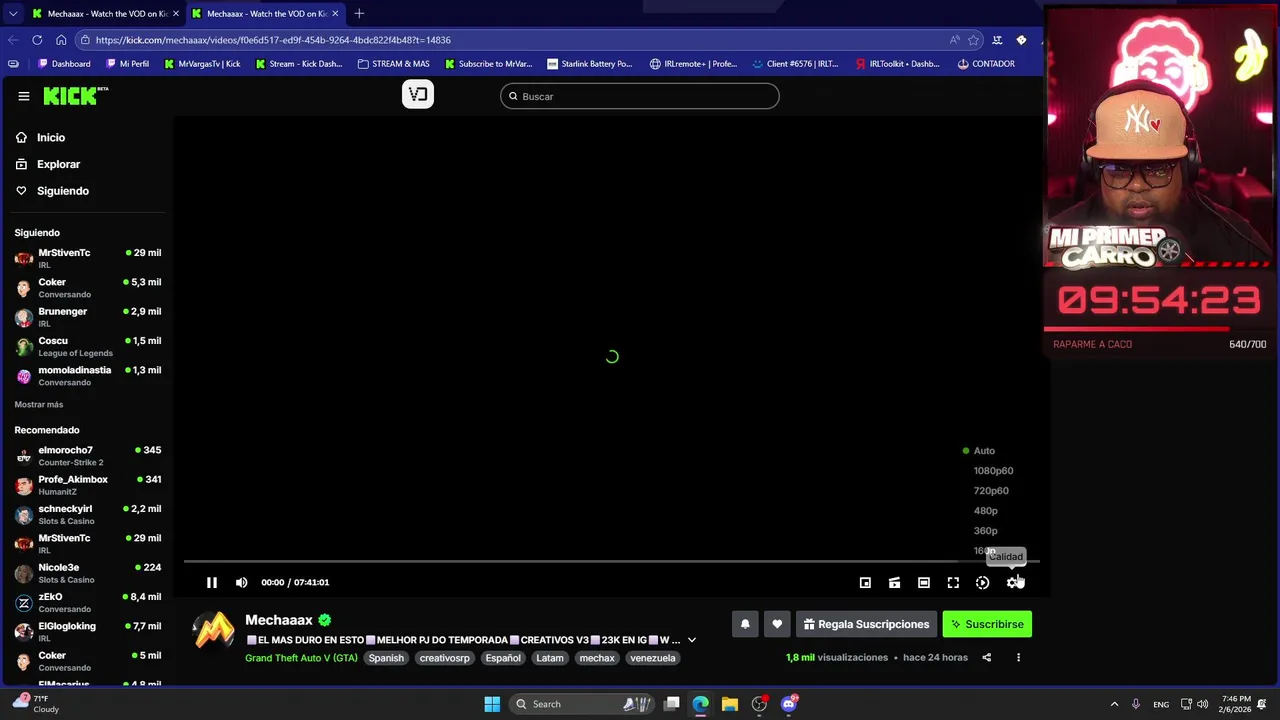
Task: Enable picture-in-picture mode
Action: click(x=865, y=583)
